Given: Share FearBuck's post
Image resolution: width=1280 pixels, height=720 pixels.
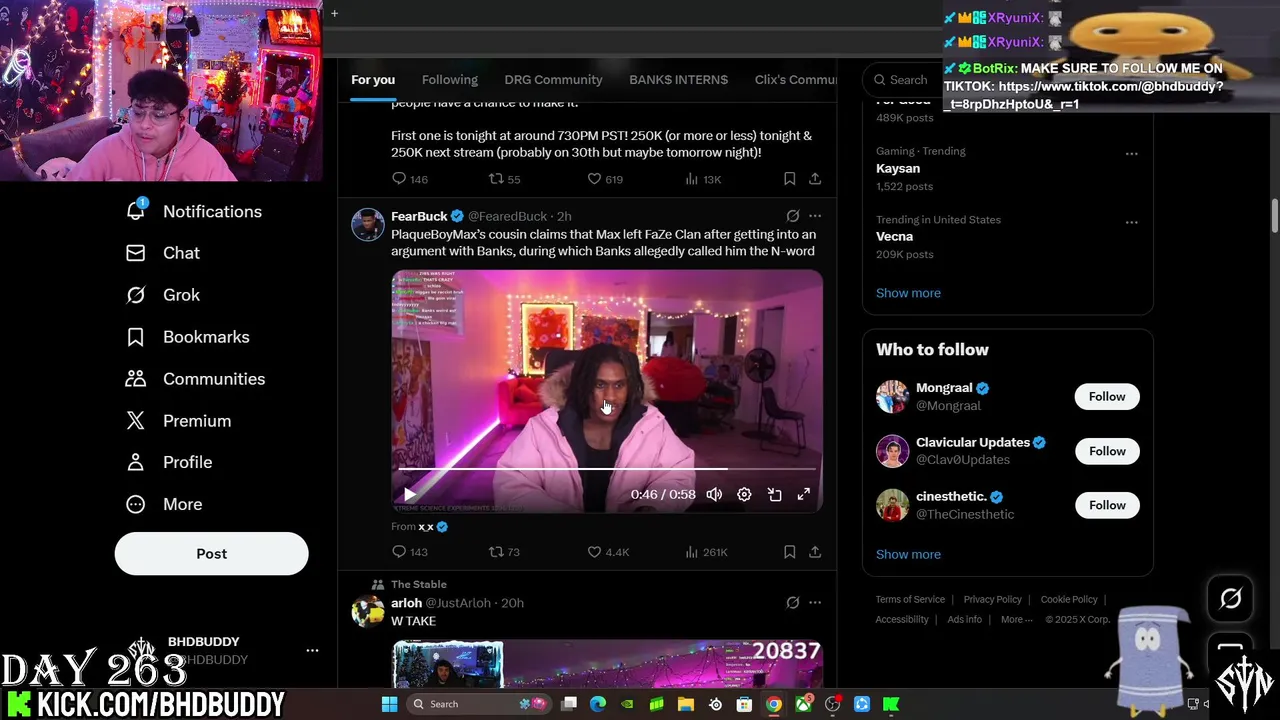Looking at the screenshot, I should click(x=815, y=552).
